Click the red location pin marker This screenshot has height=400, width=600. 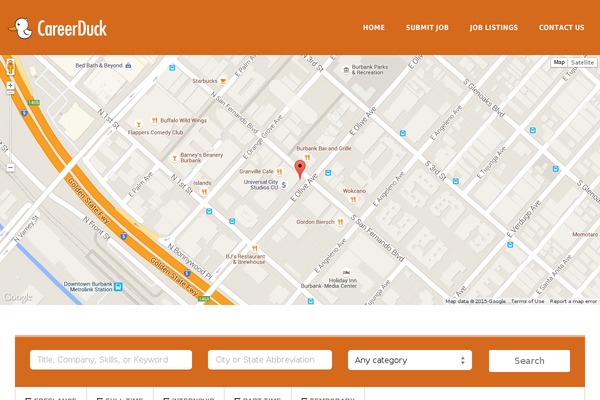click(x=300, y=169)
